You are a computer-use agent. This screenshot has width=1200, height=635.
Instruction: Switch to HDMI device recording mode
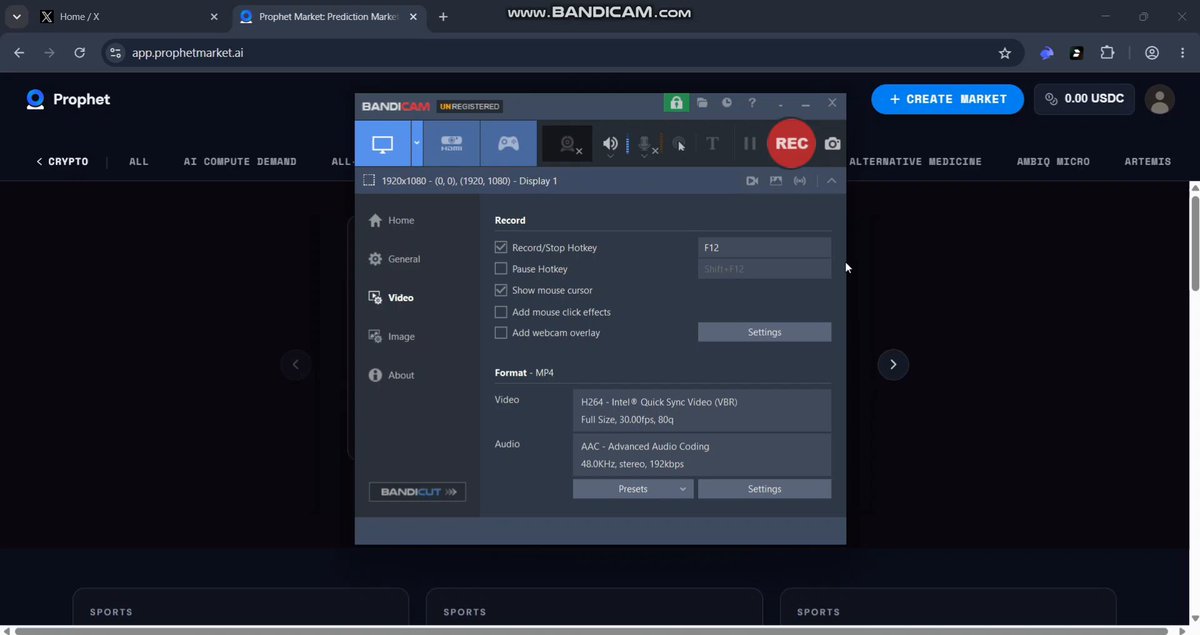(452, 144)
